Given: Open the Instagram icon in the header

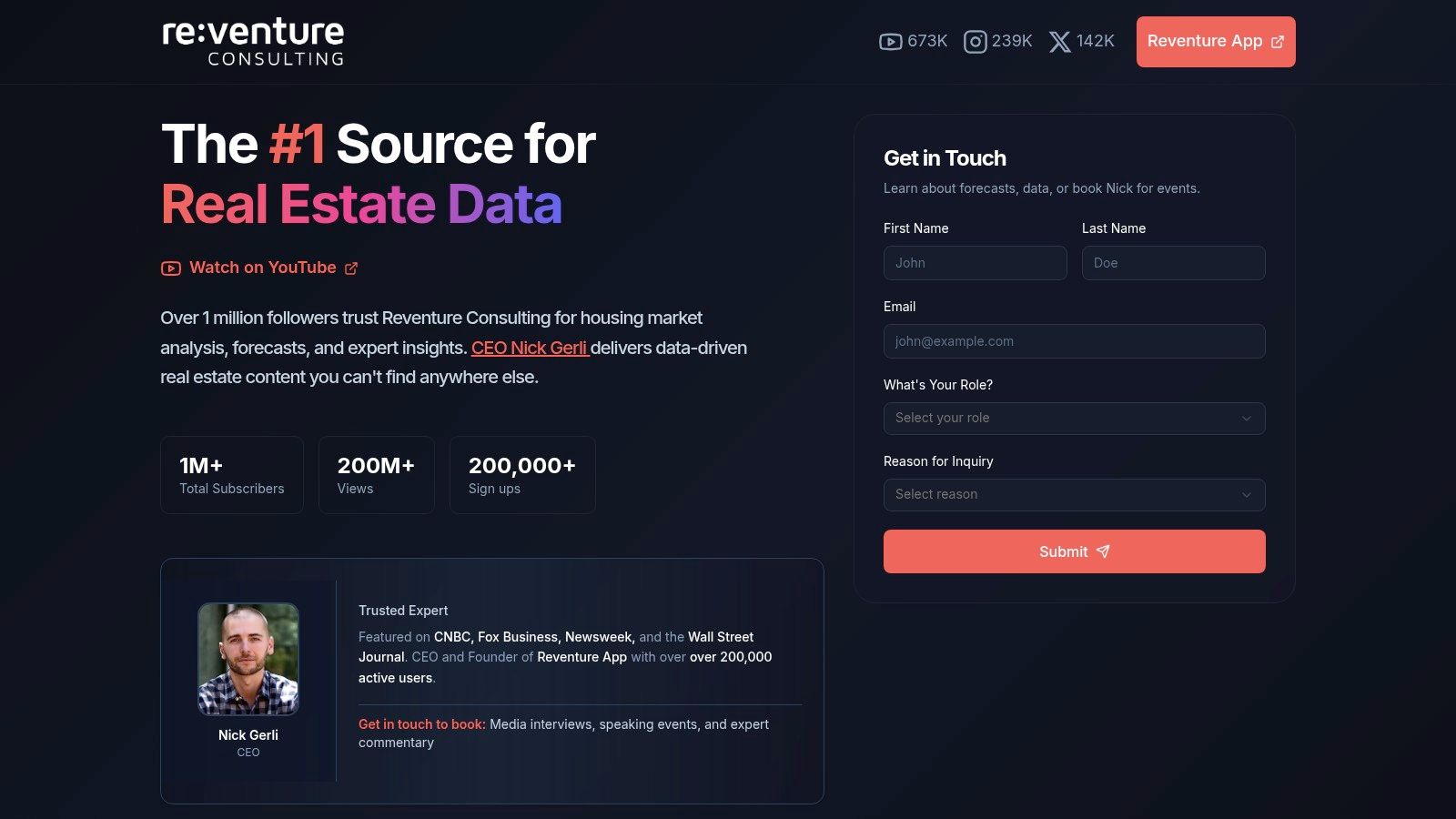Looking at the screenshot, I should pyautogui.click(x=975, y=42).
